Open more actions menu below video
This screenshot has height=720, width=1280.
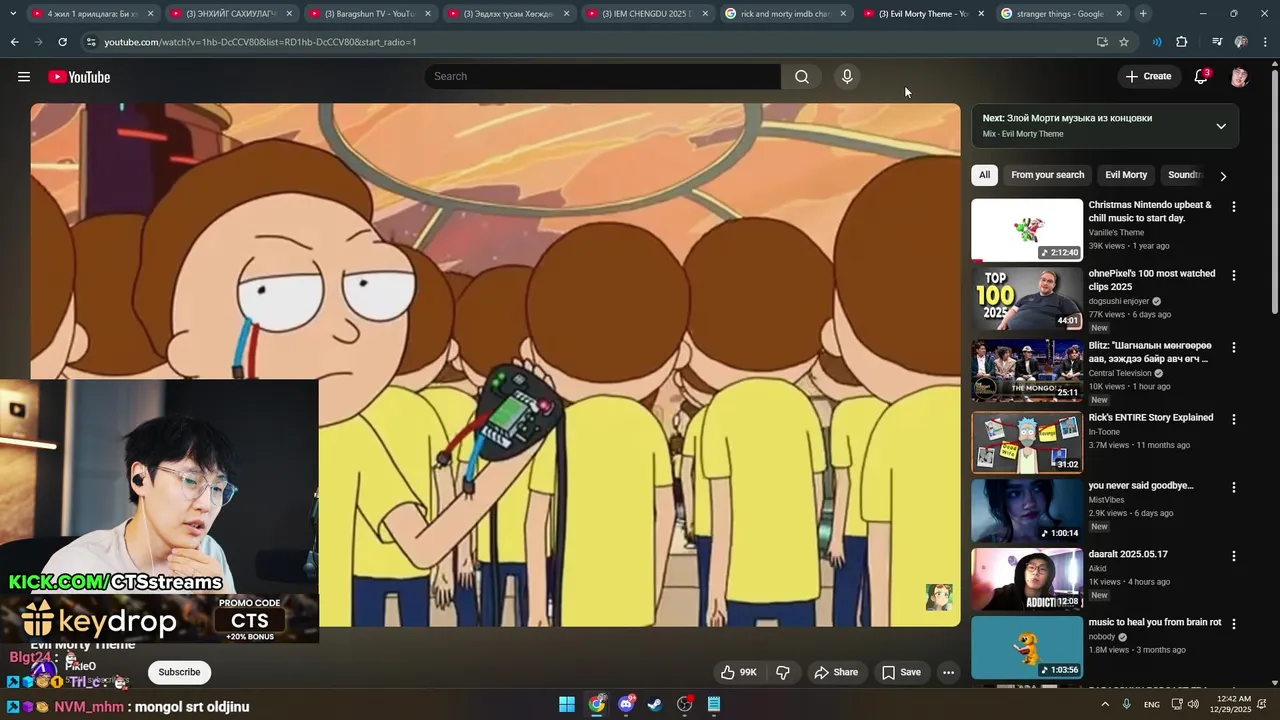948,672
